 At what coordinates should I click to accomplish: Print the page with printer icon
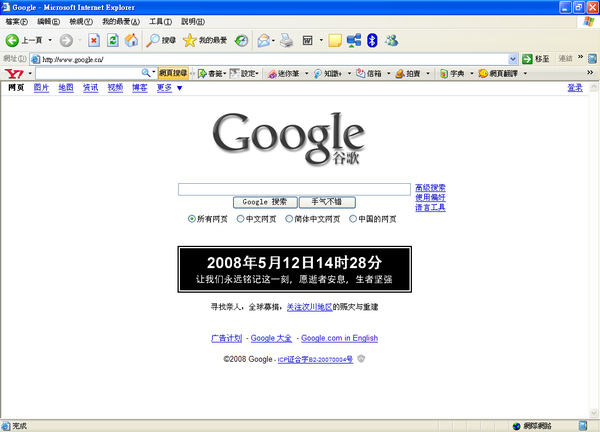(x=287, y=40)
